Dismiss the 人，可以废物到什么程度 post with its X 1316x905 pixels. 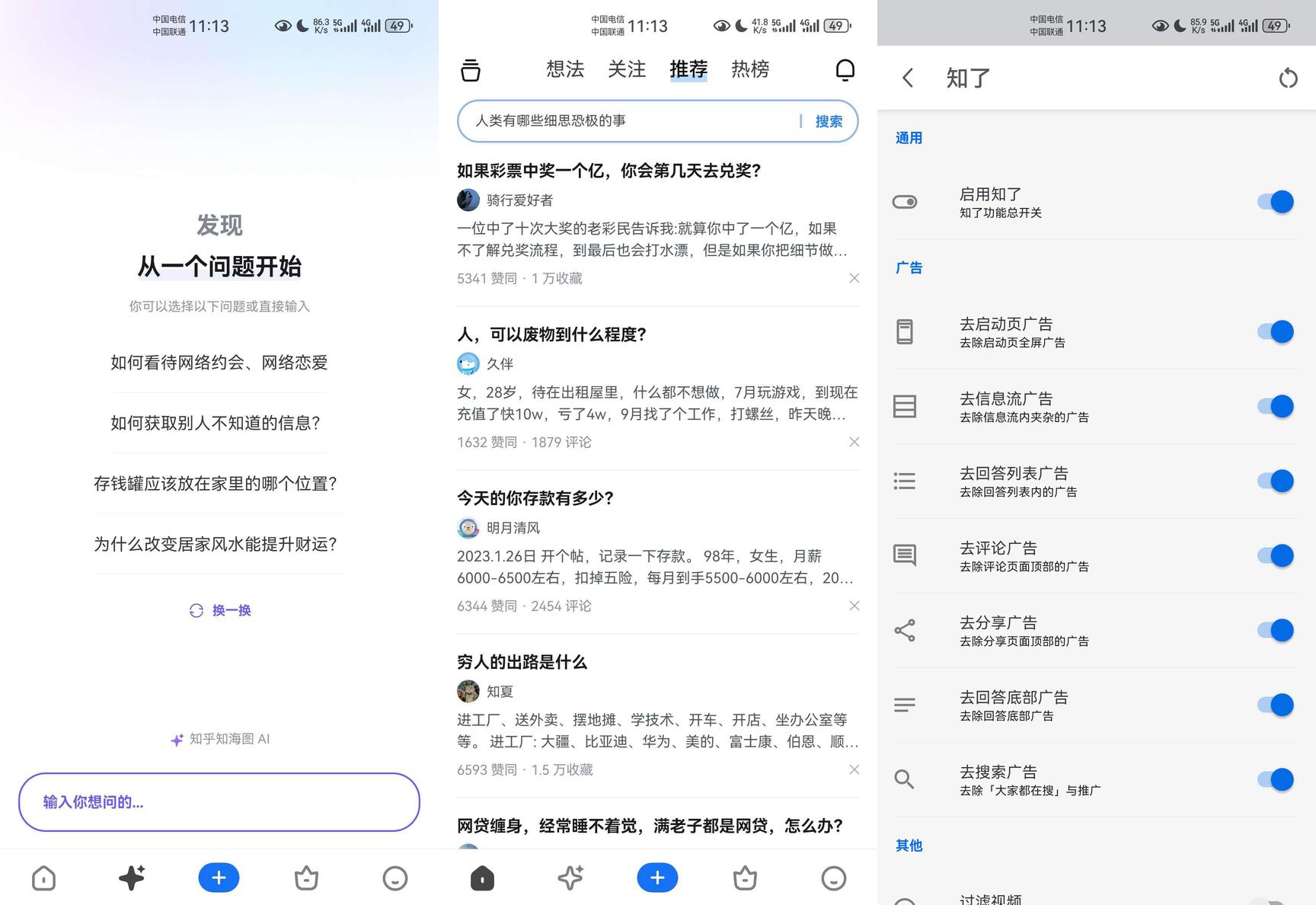pos(854,442)
